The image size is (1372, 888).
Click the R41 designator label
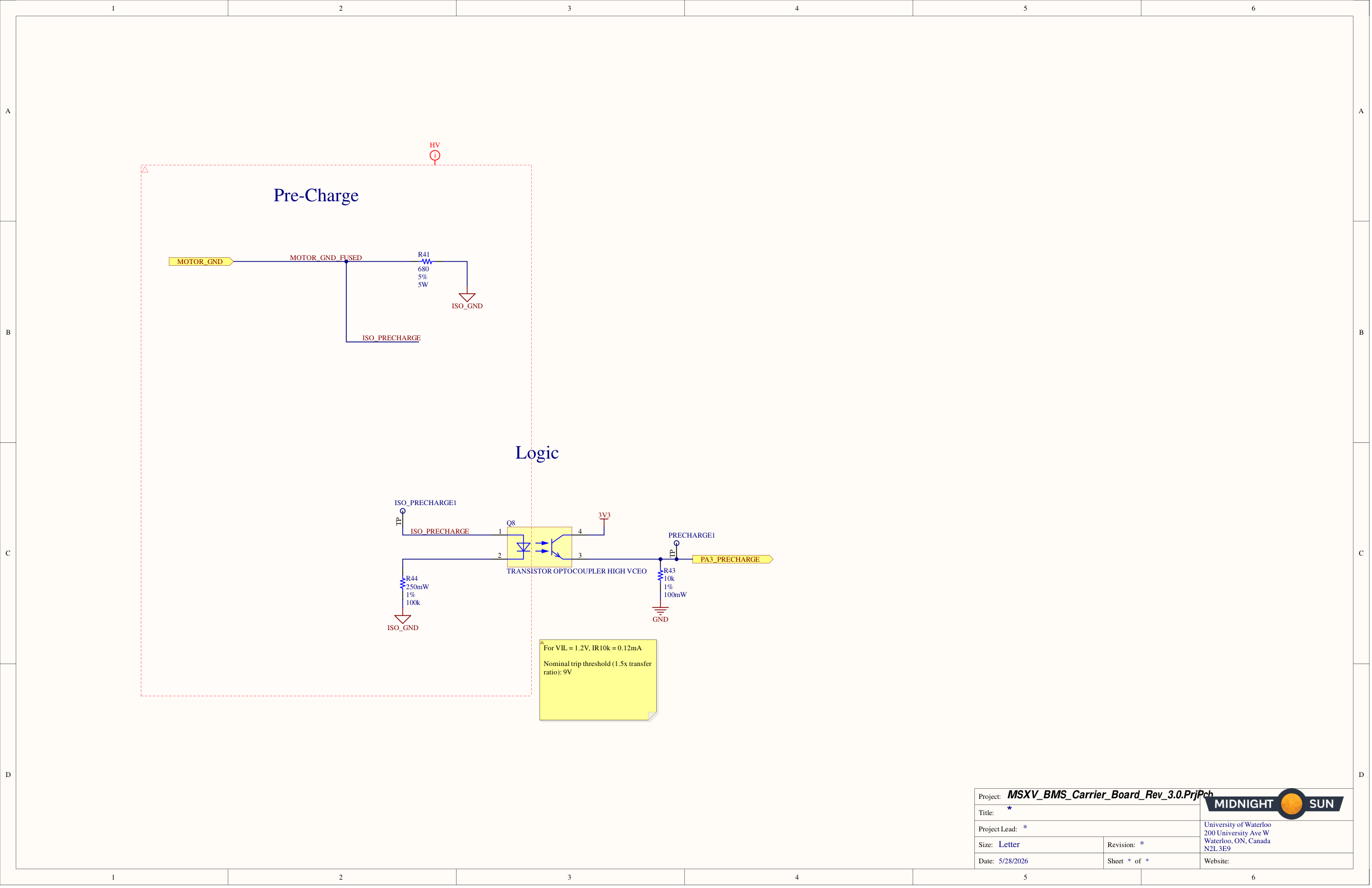pos(423,254)
